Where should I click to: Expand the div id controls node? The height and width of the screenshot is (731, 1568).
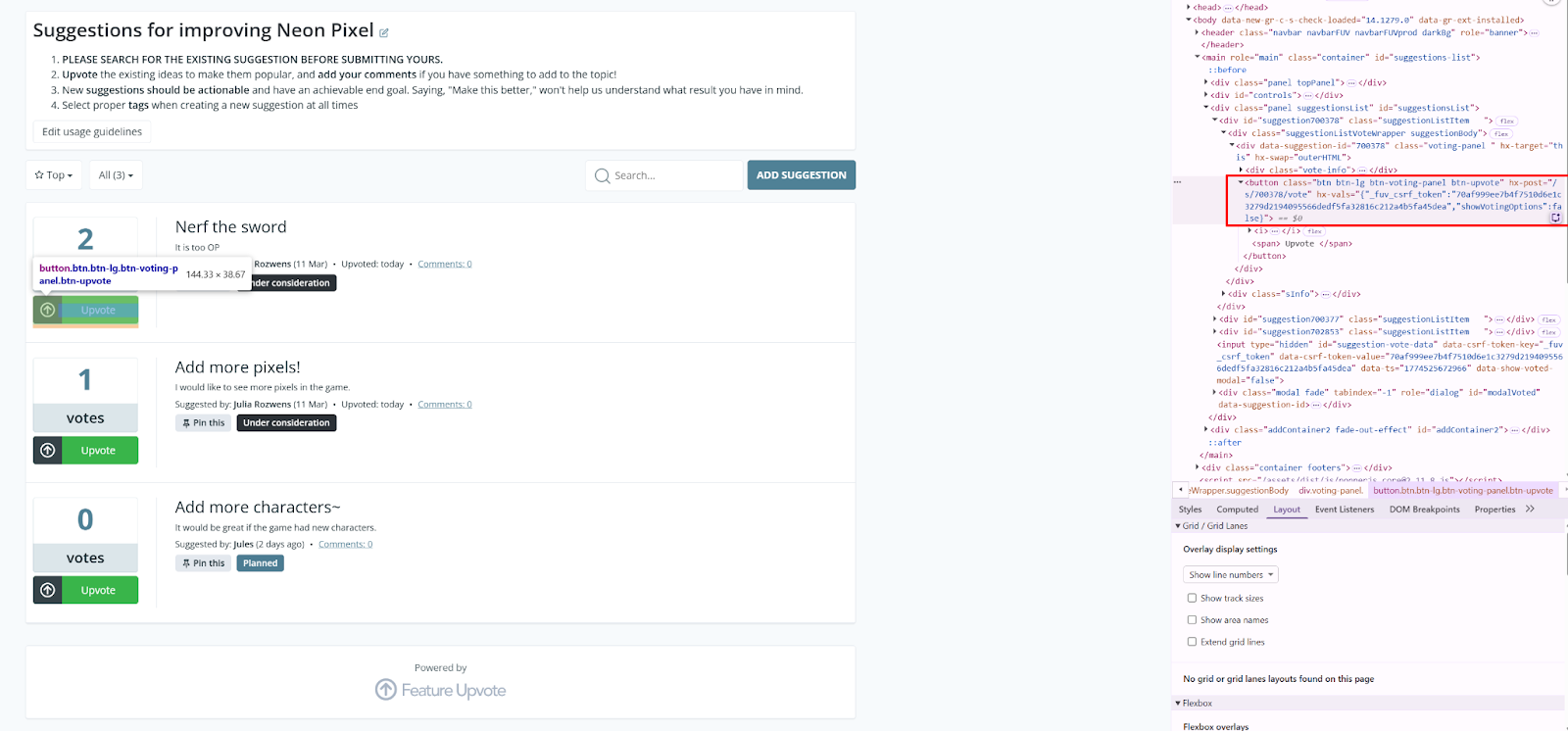(x=1206, y=95)
